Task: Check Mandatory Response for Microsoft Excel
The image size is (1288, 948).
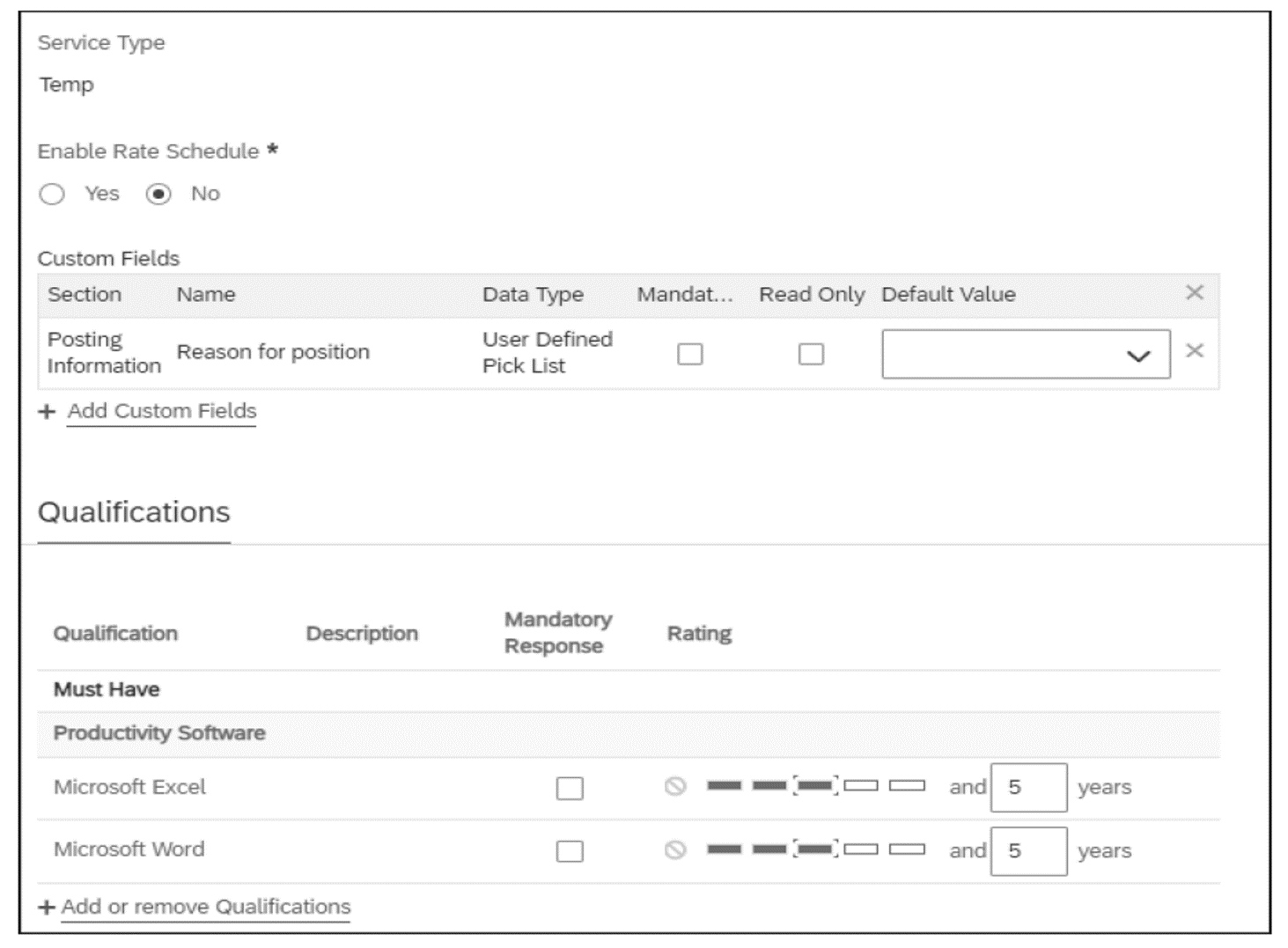Action: [x=570, y=789]
